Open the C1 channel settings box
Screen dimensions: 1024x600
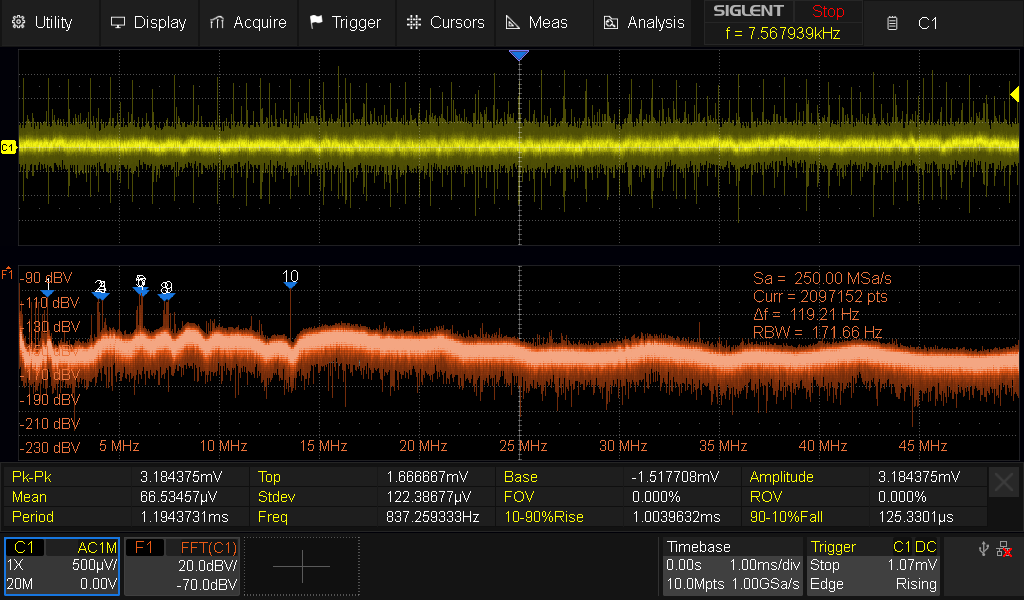click(x=62, y=566)
